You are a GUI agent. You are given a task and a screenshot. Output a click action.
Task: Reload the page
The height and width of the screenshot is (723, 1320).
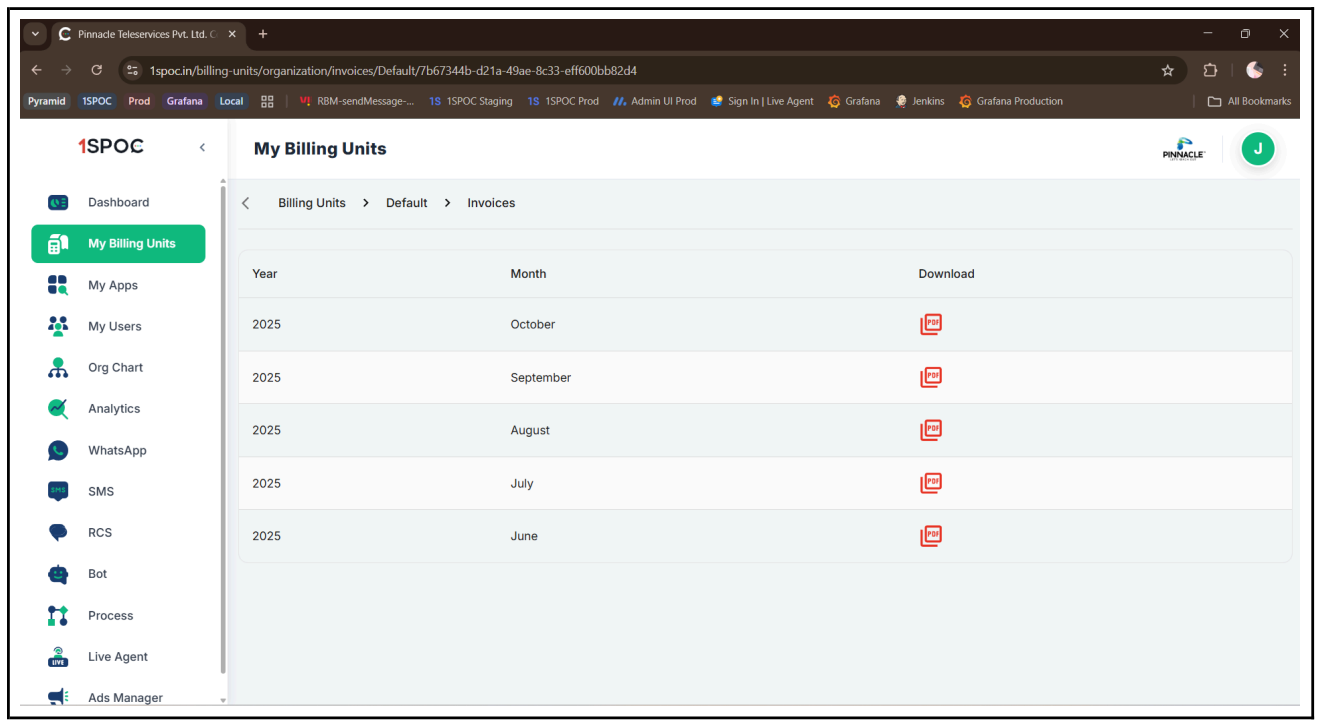pyautogui.click(x=97, y=70)
